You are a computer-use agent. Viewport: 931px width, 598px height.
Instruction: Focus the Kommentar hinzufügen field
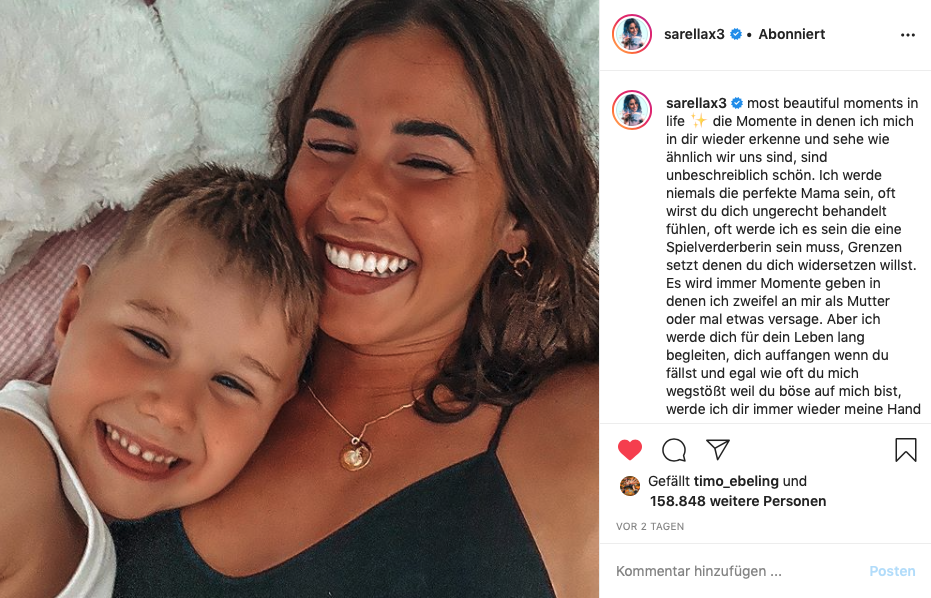click(736, 571)
